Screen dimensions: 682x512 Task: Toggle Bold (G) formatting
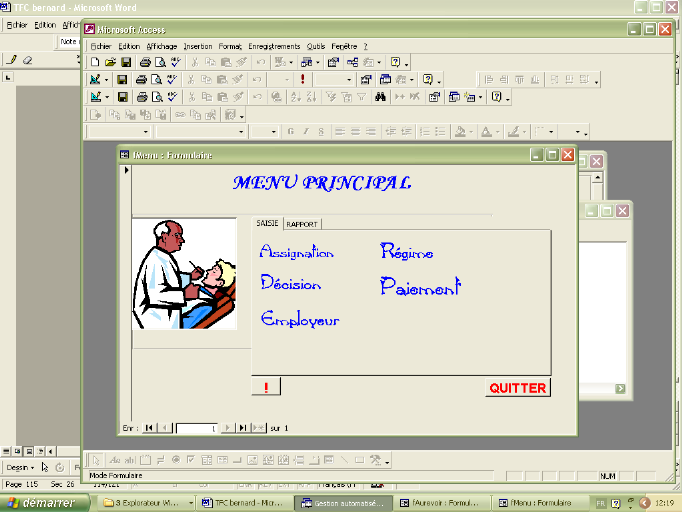click(291, 132)
